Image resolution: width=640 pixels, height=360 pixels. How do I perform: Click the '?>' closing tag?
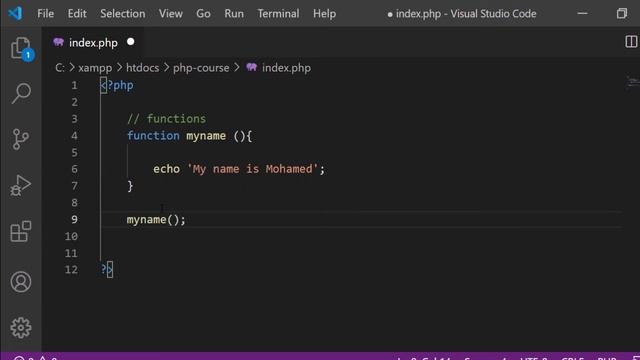pos(107,269)
